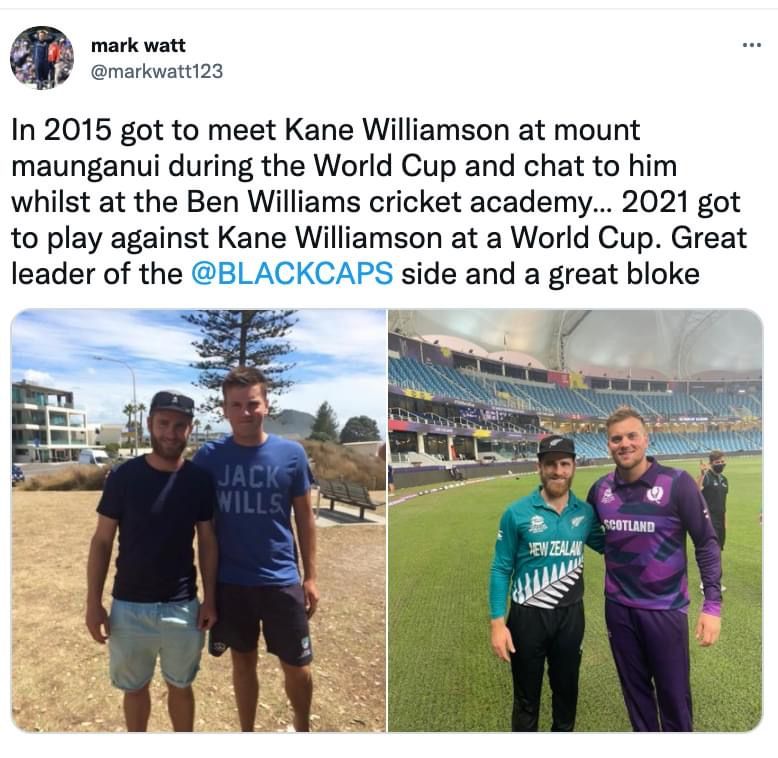778x758 pixels.
Task: Click the light blue shorts in left photo
Action: pos(154,642)
